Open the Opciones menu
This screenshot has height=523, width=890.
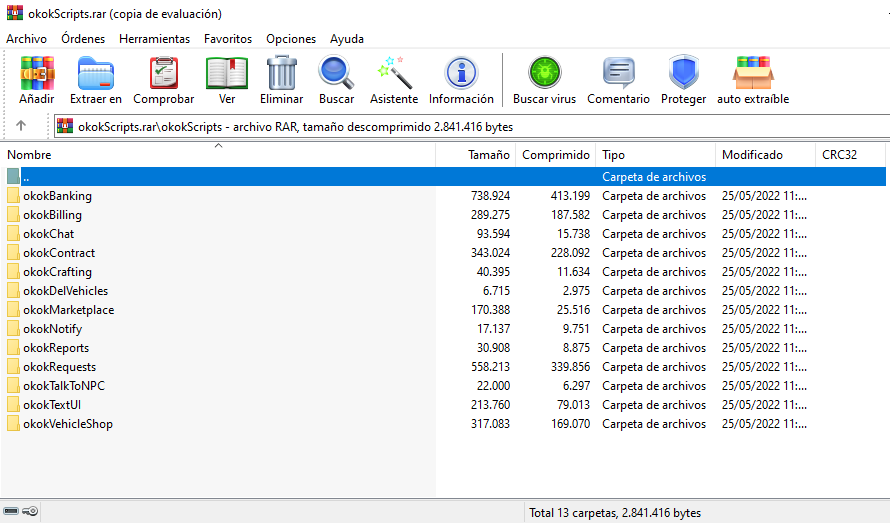coord(291,39)
